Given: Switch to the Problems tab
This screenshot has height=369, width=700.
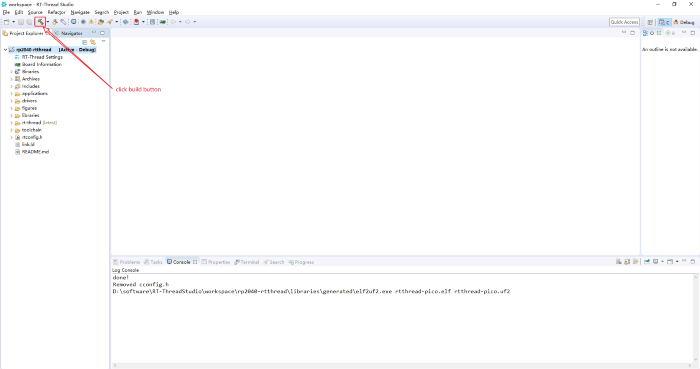Looking at the screenshot, I should (126, 262).
